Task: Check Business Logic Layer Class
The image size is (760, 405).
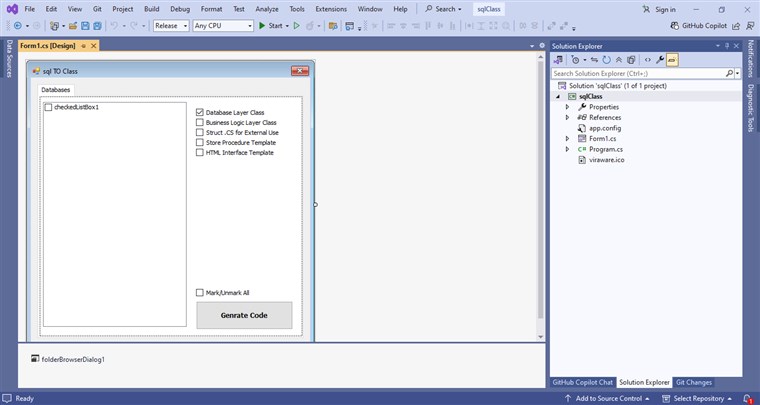Action: (200, 123)
